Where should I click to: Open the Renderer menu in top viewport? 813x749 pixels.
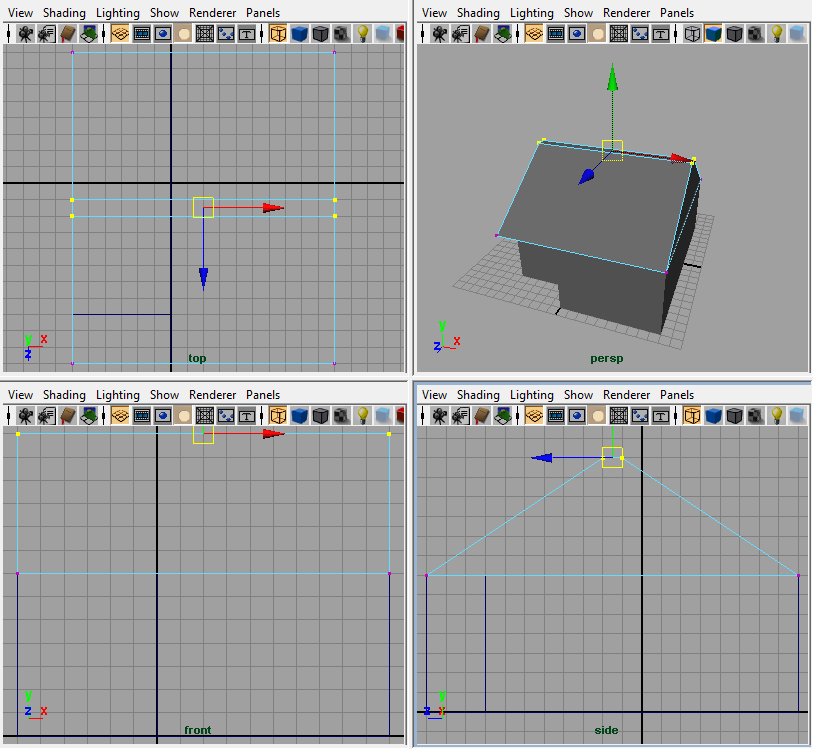pyautogui.click(x=212, y=12)
